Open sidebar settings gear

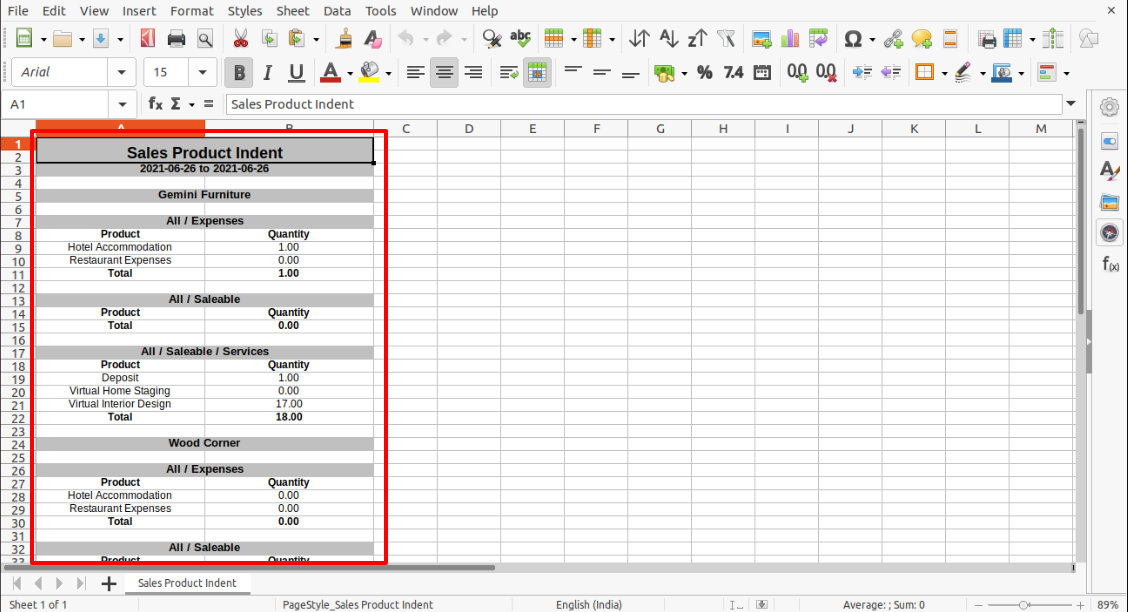point(1109,107)
